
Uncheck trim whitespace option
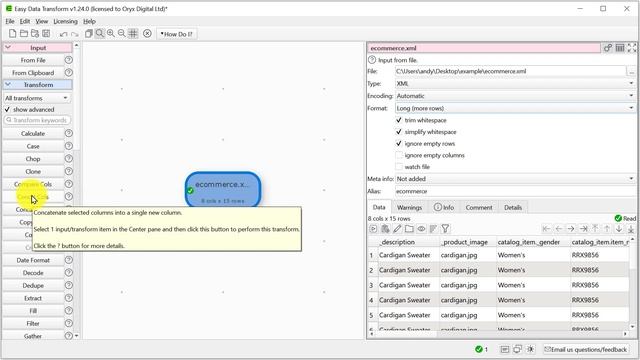pos(399,120)
